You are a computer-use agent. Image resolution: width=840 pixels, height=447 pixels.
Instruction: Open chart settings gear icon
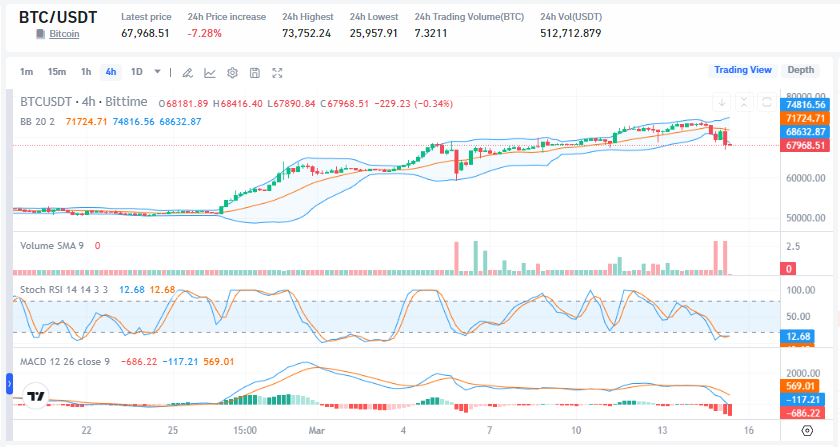(232, 72)
